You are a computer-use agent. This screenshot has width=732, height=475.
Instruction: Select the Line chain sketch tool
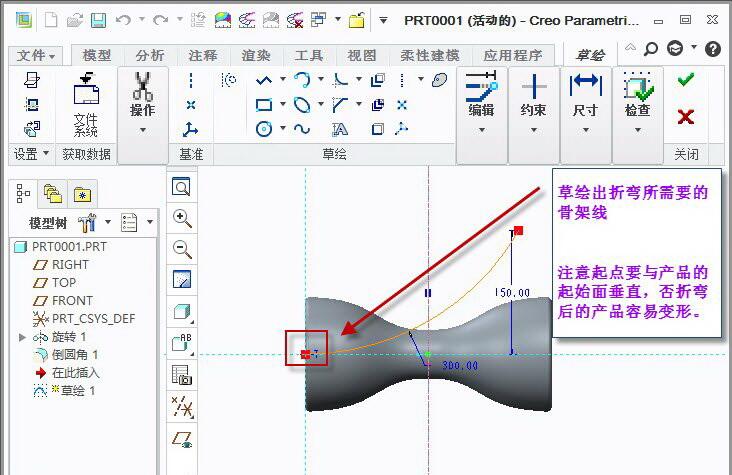(x=264, y=80)
